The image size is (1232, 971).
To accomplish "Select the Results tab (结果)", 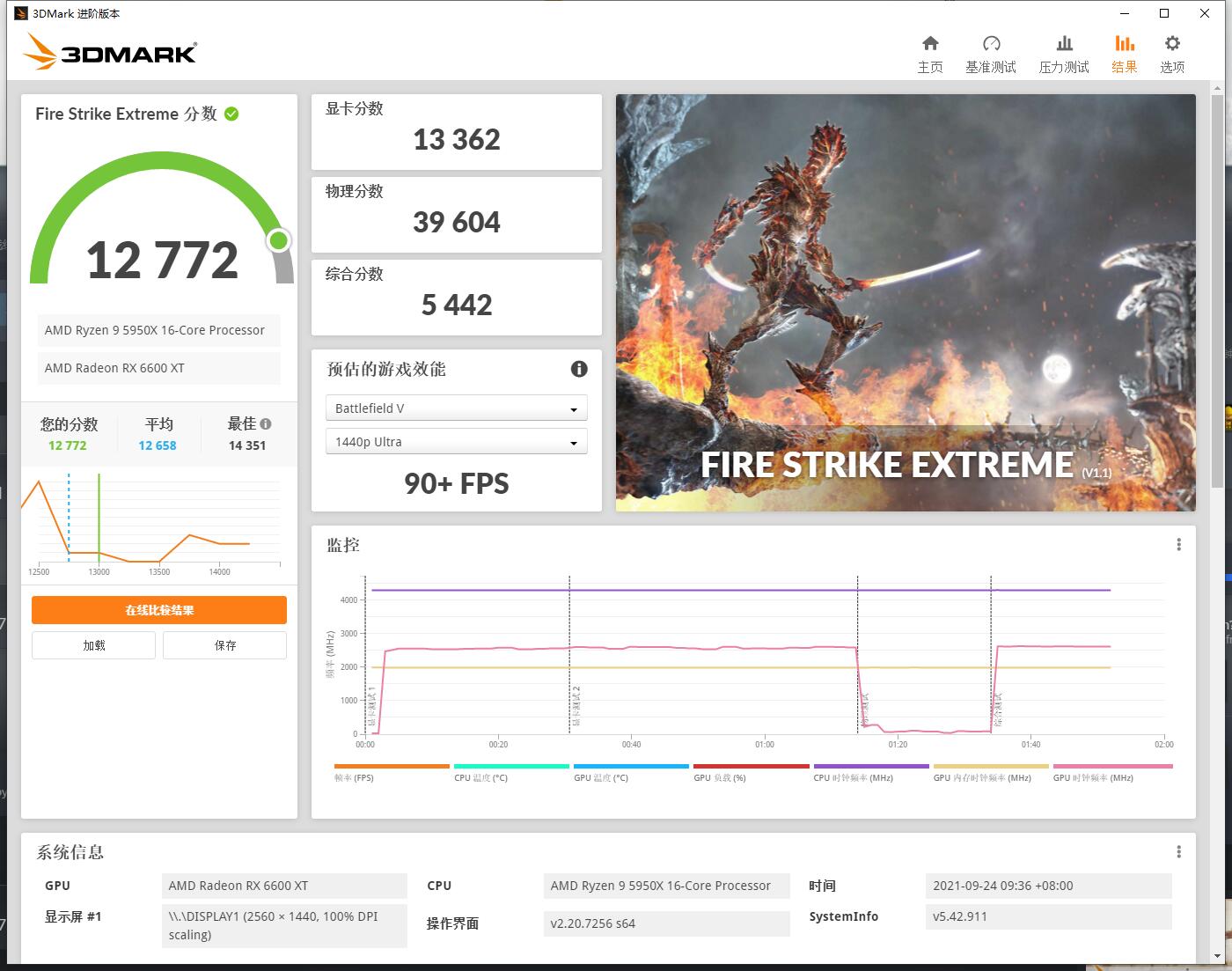I will (1125, 54).
